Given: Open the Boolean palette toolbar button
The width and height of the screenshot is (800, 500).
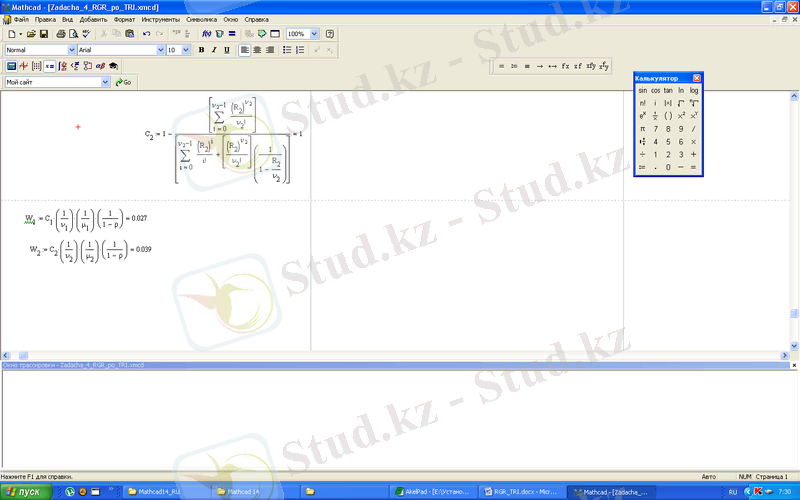Looking at the screenshot, I should pos(75,66).
